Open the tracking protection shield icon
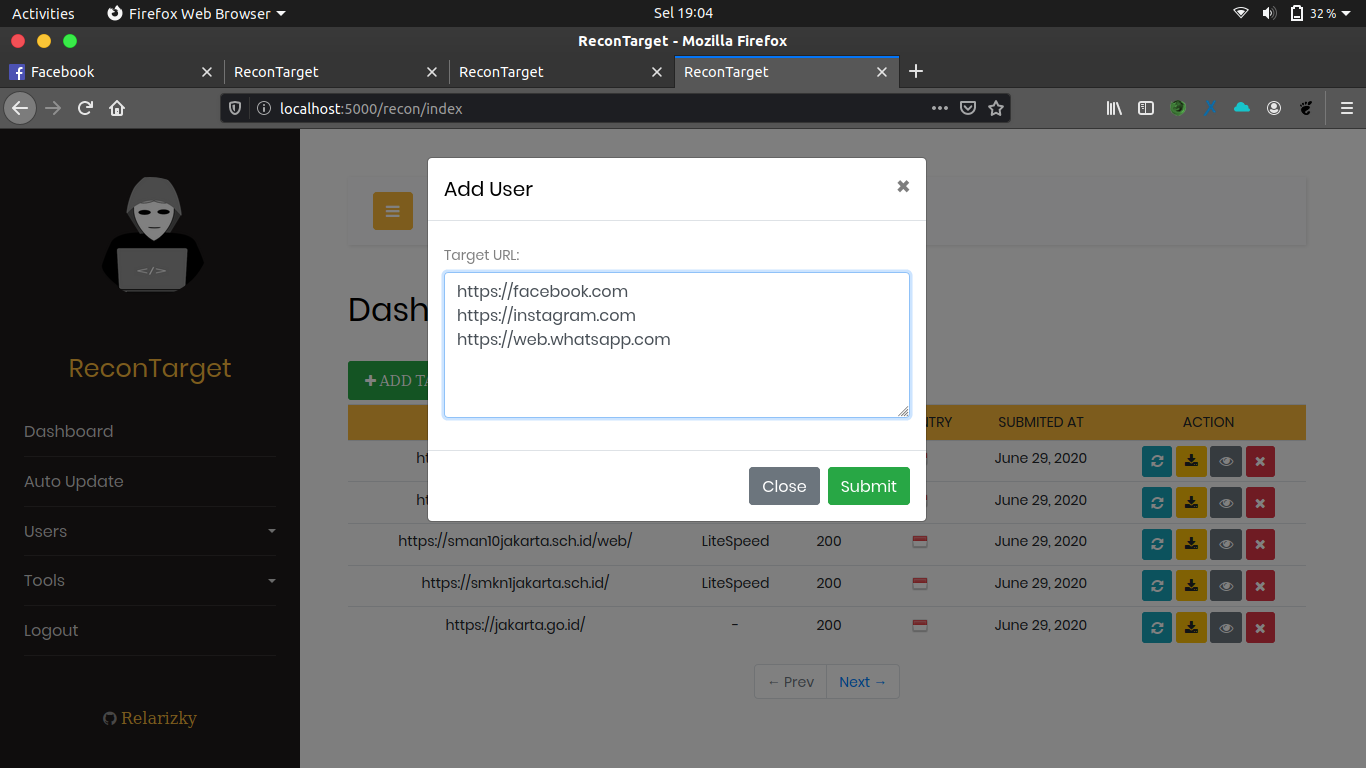Image resolution: width=1366 pixels, height=768 pixels. tap(235, 108)
